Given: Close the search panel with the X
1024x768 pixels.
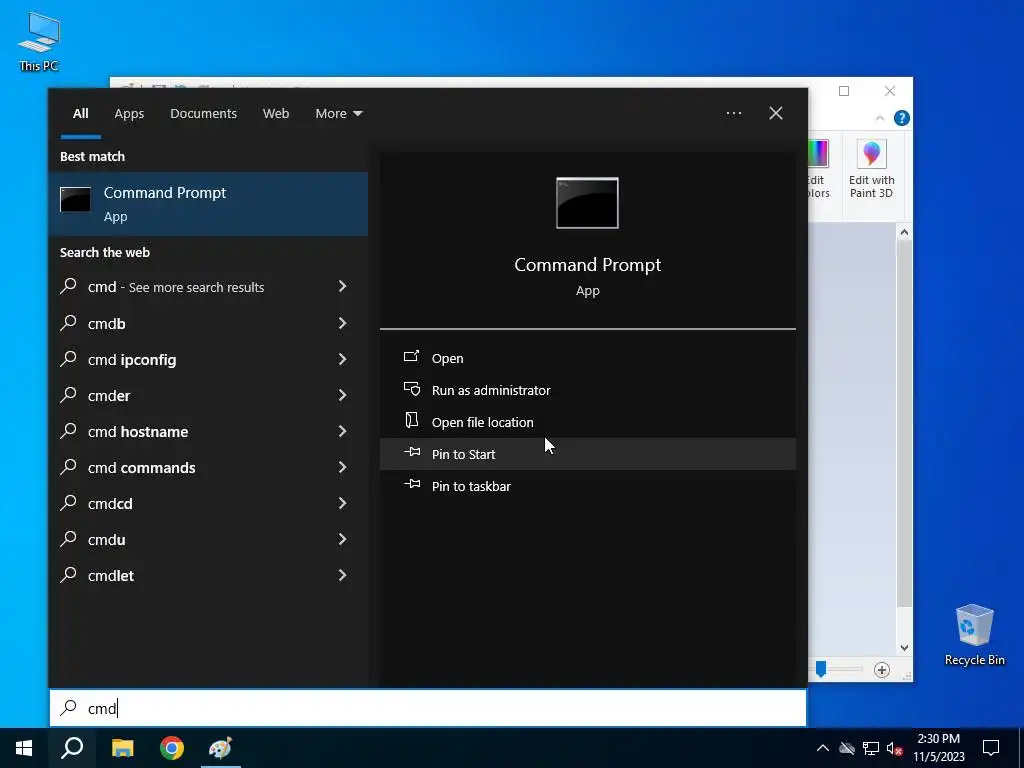Looking at the screenshot, I should [775, 113].
